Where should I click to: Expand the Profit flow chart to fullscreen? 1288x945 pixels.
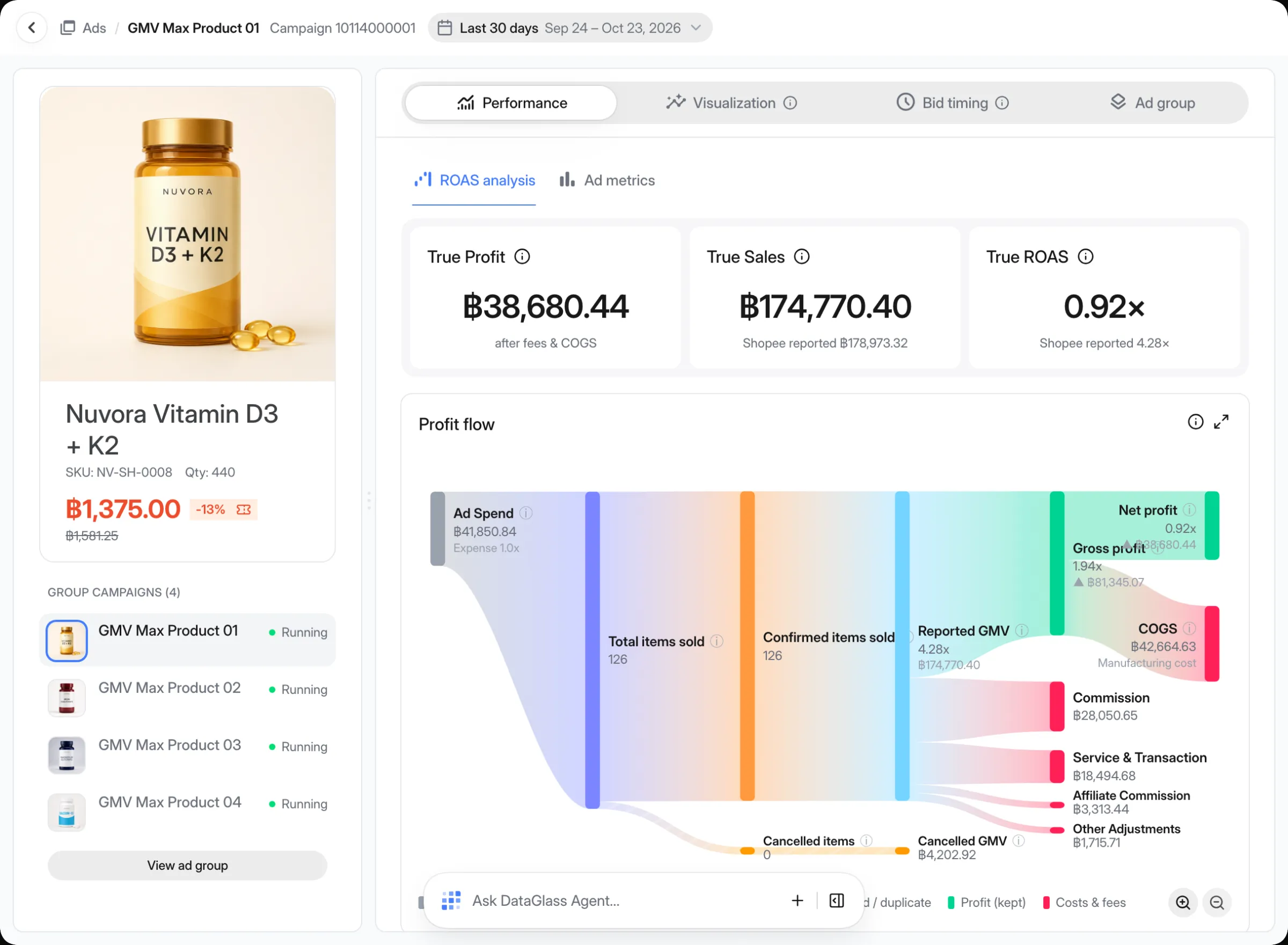pyautogui.click(x=1221, y=422)
